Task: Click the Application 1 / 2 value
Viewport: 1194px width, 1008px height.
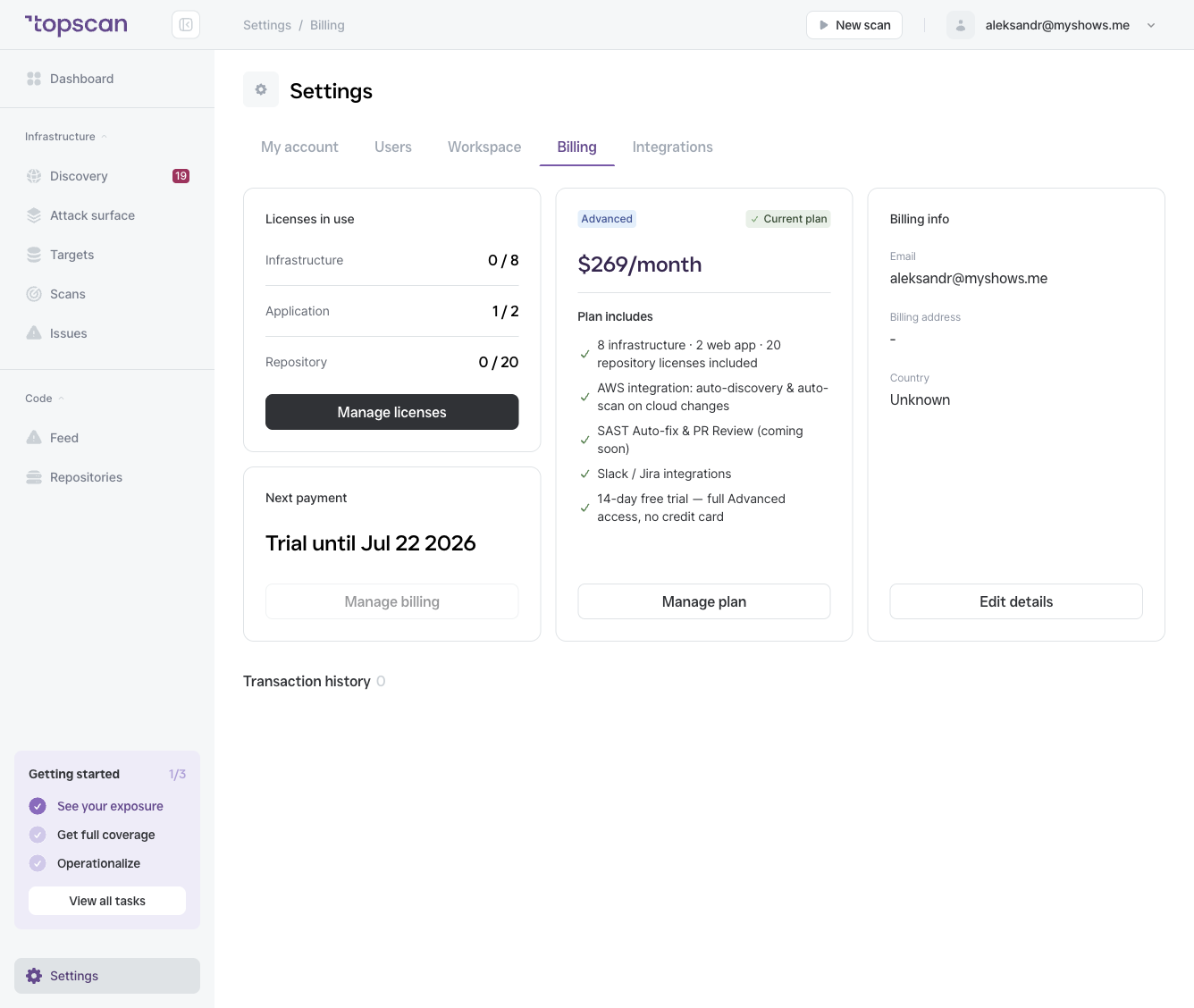Action: click(505, 311)
